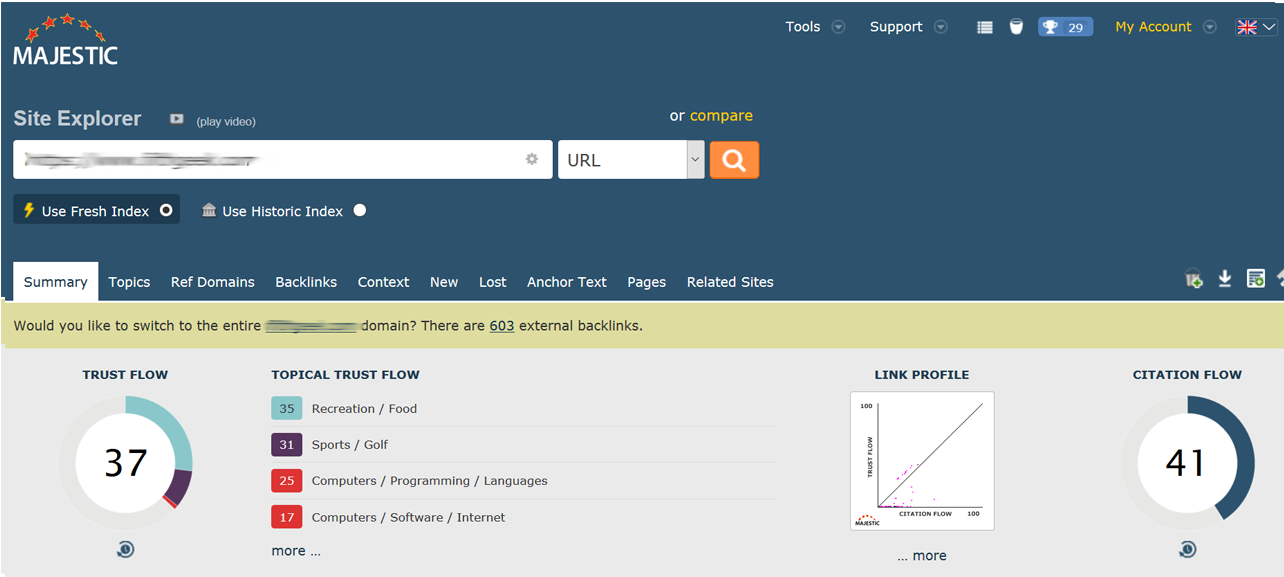
Task: Switch to the Context tab
Action: click(384, 282)
